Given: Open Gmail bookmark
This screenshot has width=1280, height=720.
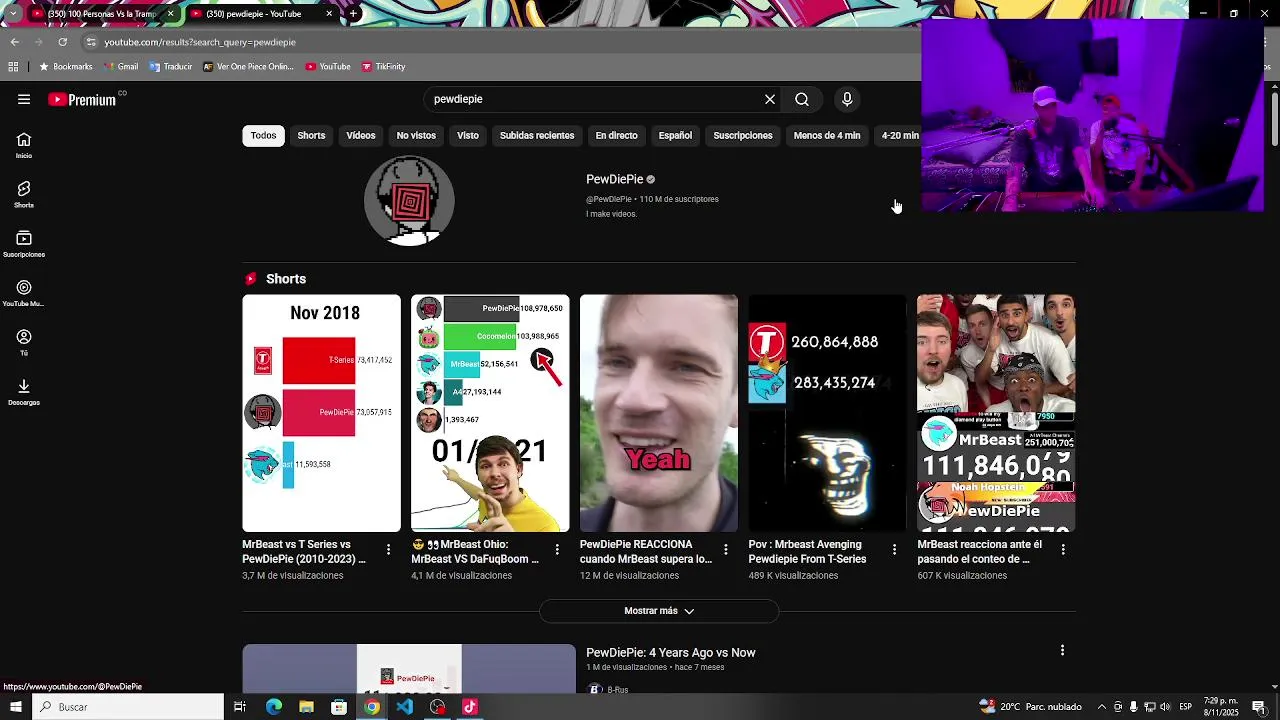Looking at the screenshot, I should click(x=120, y=67).
